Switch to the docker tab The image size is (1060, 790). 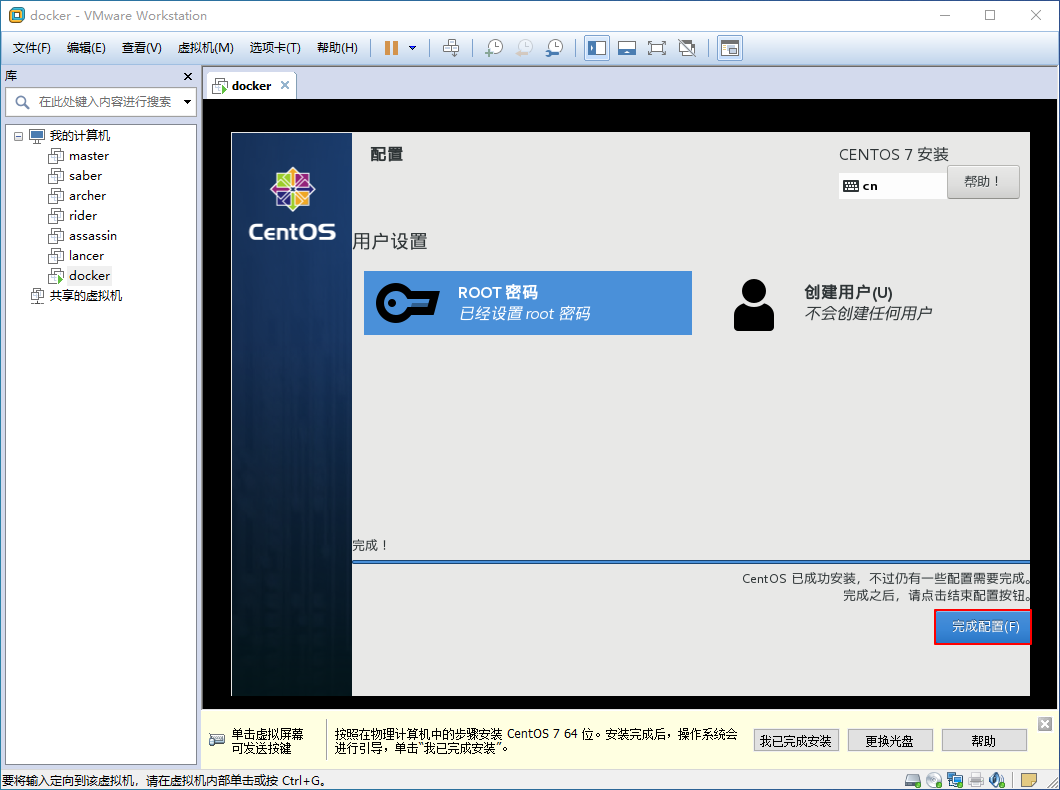coord(248,85)
